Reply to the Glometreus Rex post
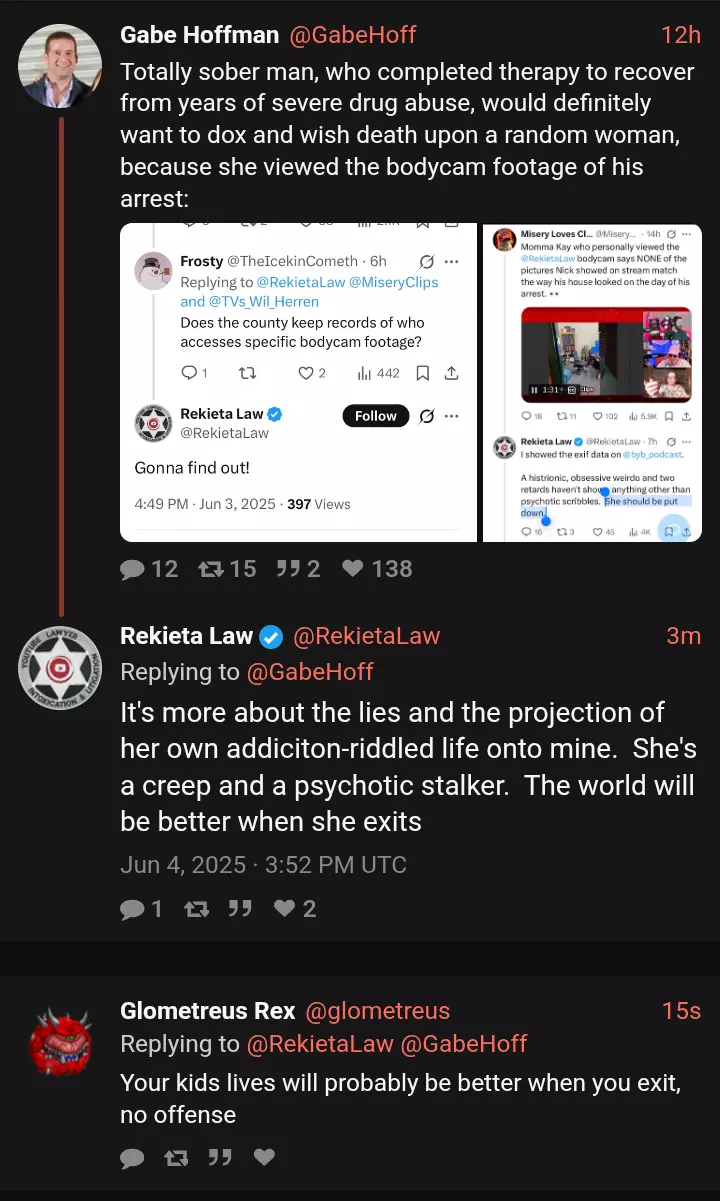 click(133, 1157)
